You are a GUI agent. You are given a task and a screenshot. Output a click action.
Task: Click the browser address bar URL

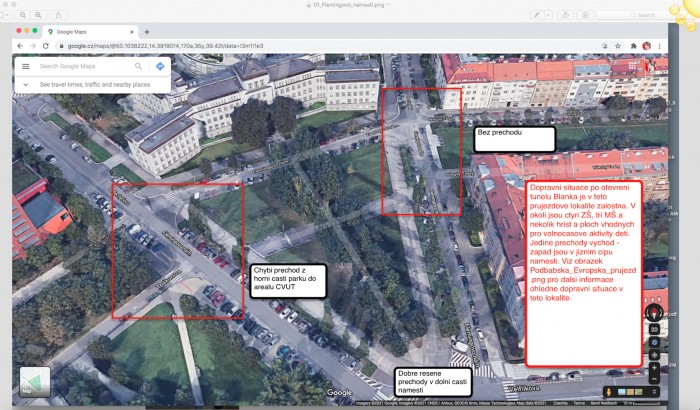166,46
